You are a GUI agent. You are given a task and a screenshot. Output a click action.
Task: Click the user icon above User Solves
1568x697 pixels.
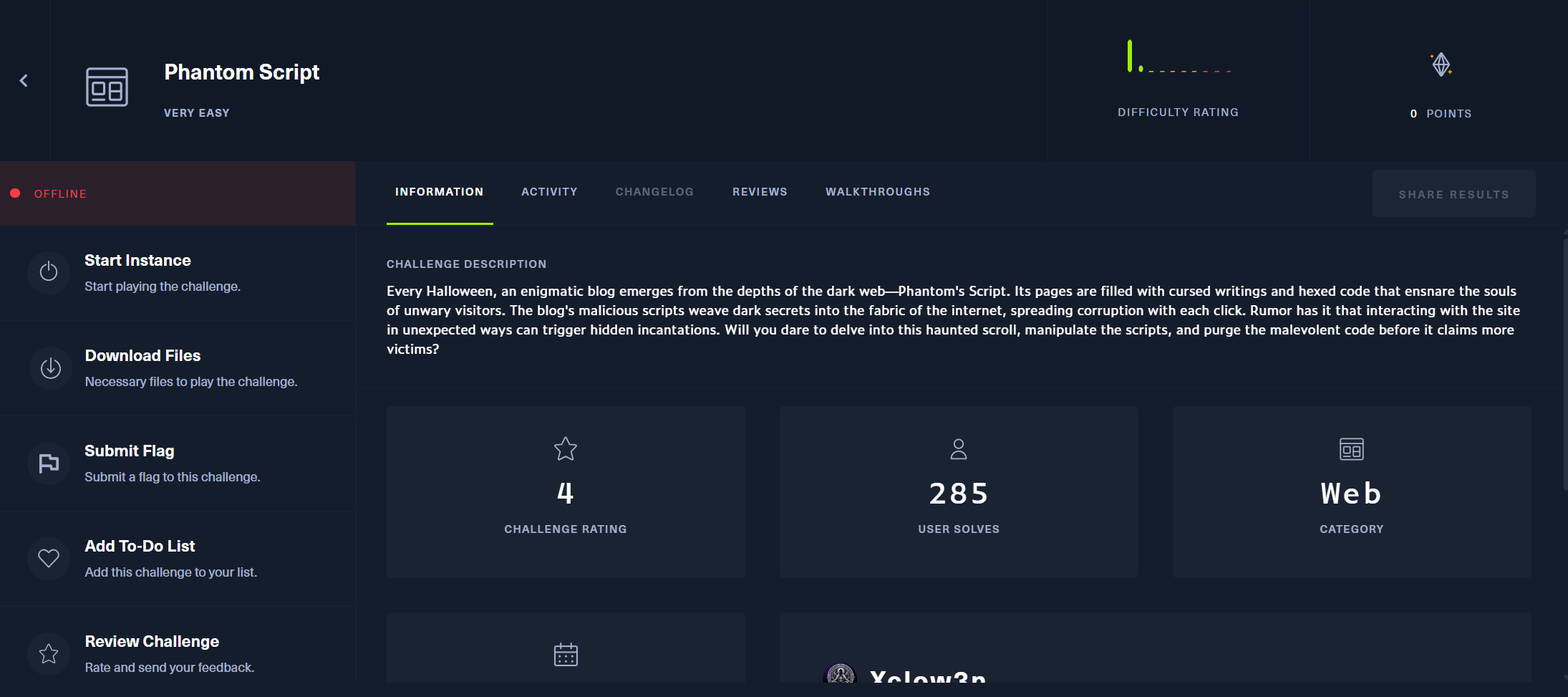(959, 449)
